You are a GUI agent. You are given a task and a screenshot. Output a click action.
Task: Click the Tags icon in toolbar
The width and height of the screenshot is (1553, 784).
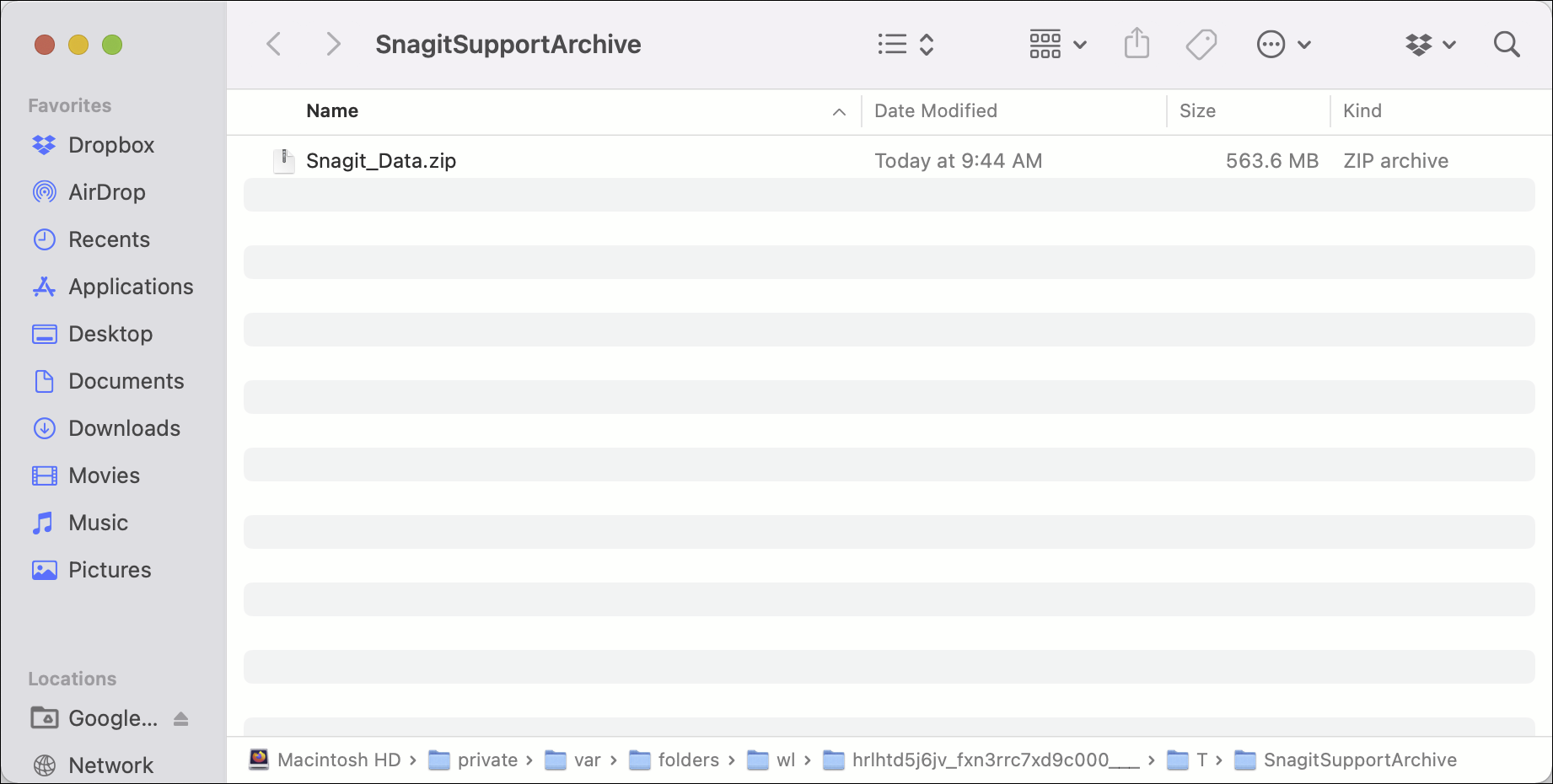coord(1201,44)
